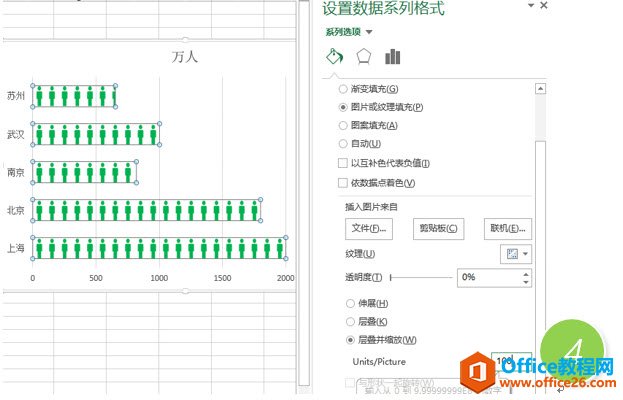Click the chart top resize handle
The height and width of the screenshot is (400, 623).
pos(185,40)
